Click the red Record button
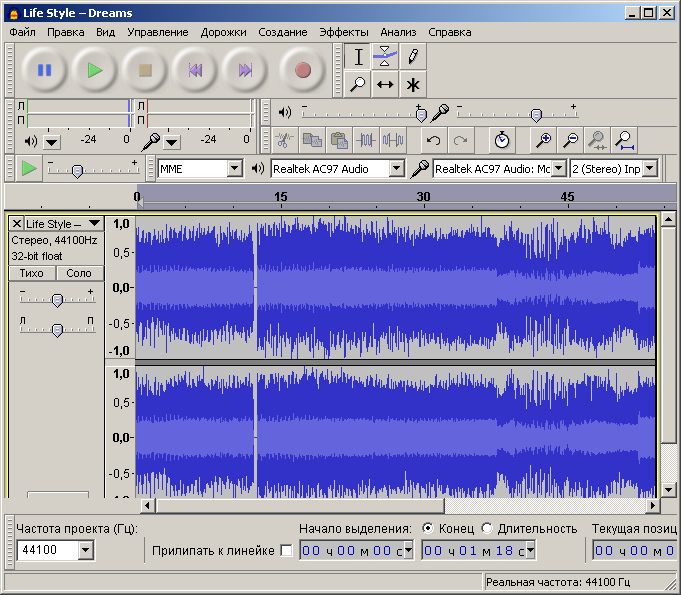 pyautogui.click(x=303, y=70)
